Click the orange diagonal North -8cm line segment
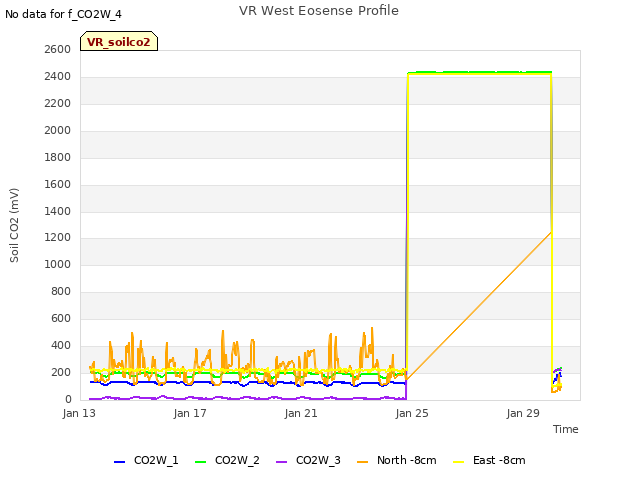640x480 pixels. pos(479,306)
